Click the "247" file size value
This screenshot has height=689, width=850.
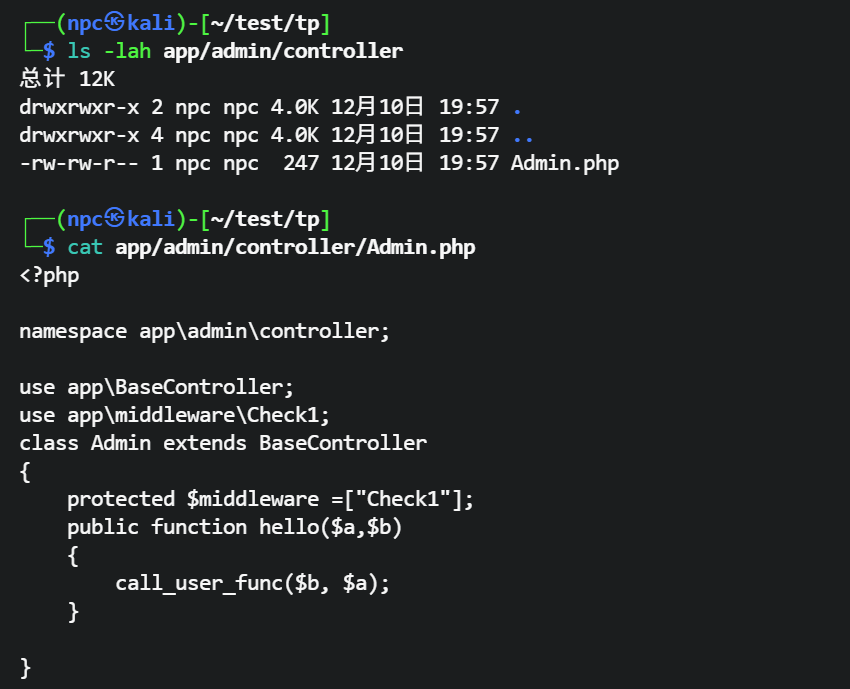point(301,163)
